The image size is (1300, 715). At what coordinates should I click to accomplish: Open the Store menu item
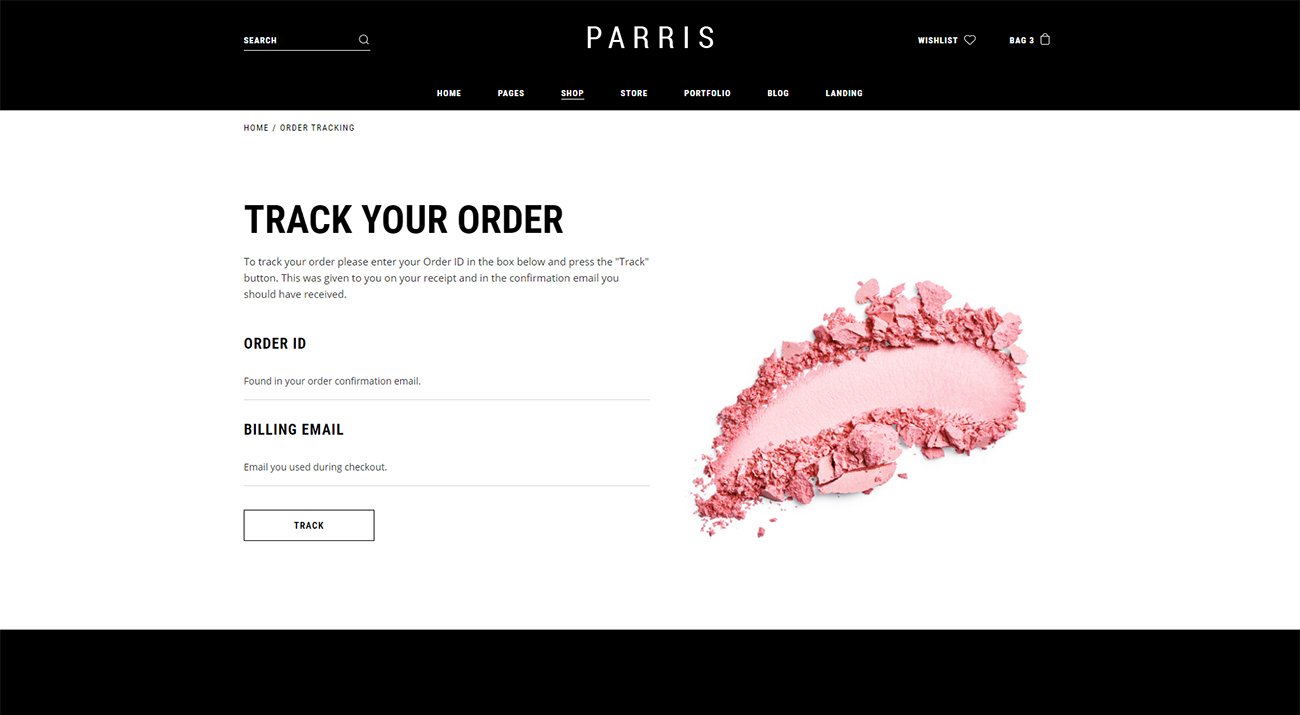(634, 93)
